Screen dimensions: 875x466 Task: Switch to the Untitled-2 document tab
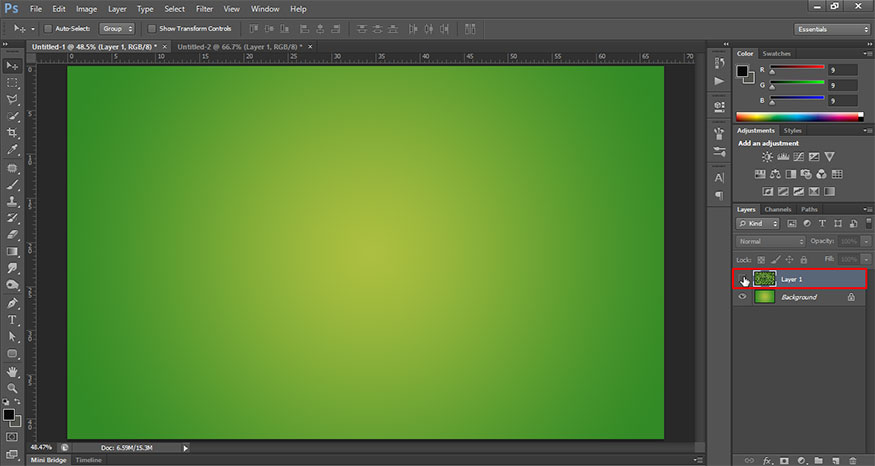pyautogui.click(x=239, y=46)
